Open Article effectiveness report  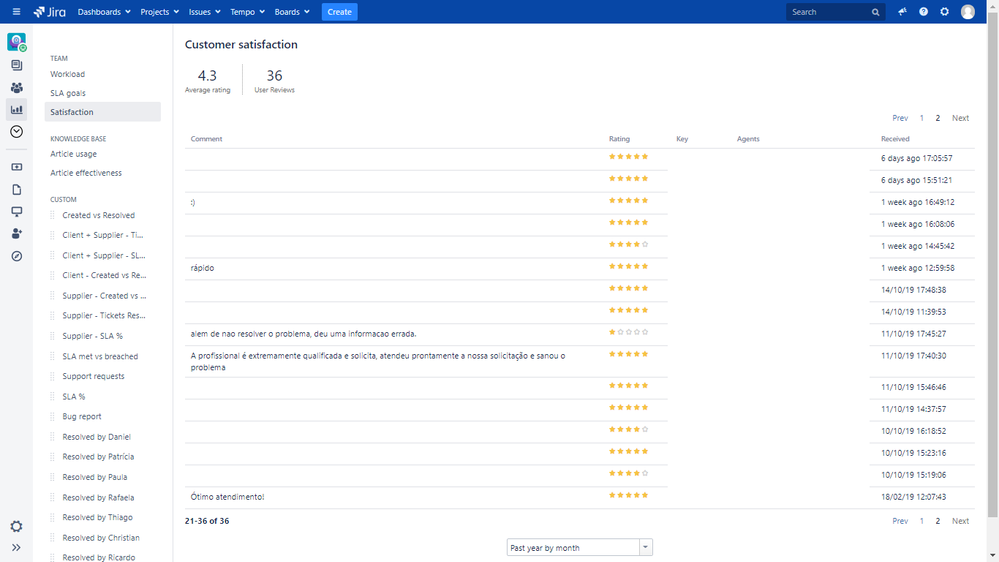[86, 173]
